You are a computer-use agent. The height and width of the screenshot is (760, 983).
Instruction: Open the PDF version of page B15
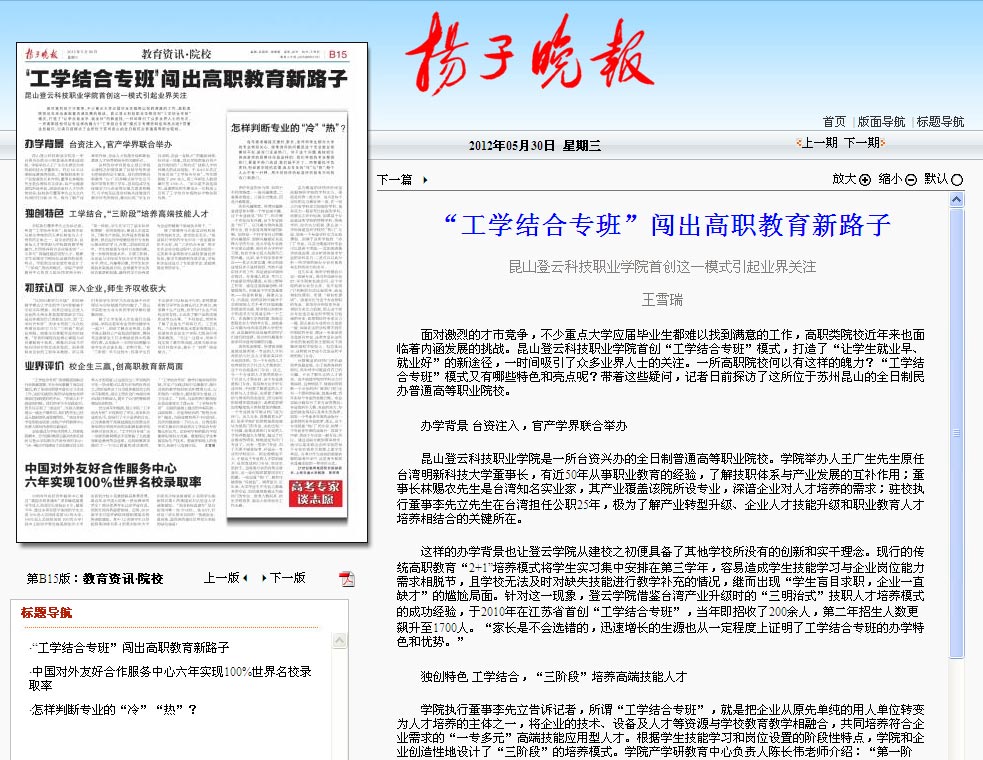pos(347,579)
